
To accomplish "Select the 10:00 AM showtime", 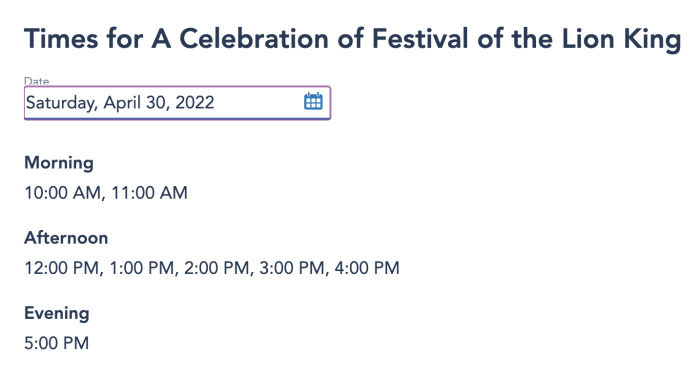I will pyautogui.click(x=62, y=193).
